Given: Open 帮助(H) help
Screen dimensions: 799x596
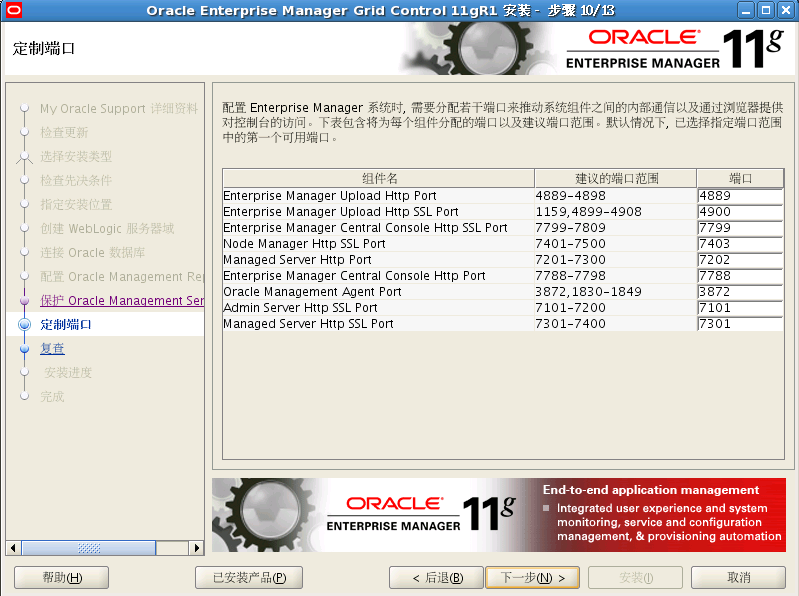Looking at the screenshot, I should (62, 578).
